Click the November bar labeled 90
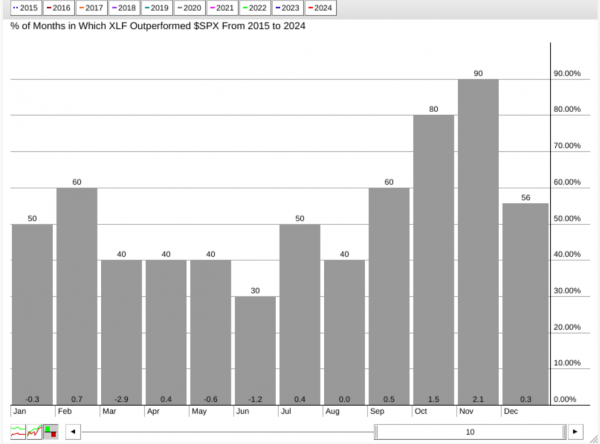The width and height of the screenshot is (600, 444). tap(478, 242)
